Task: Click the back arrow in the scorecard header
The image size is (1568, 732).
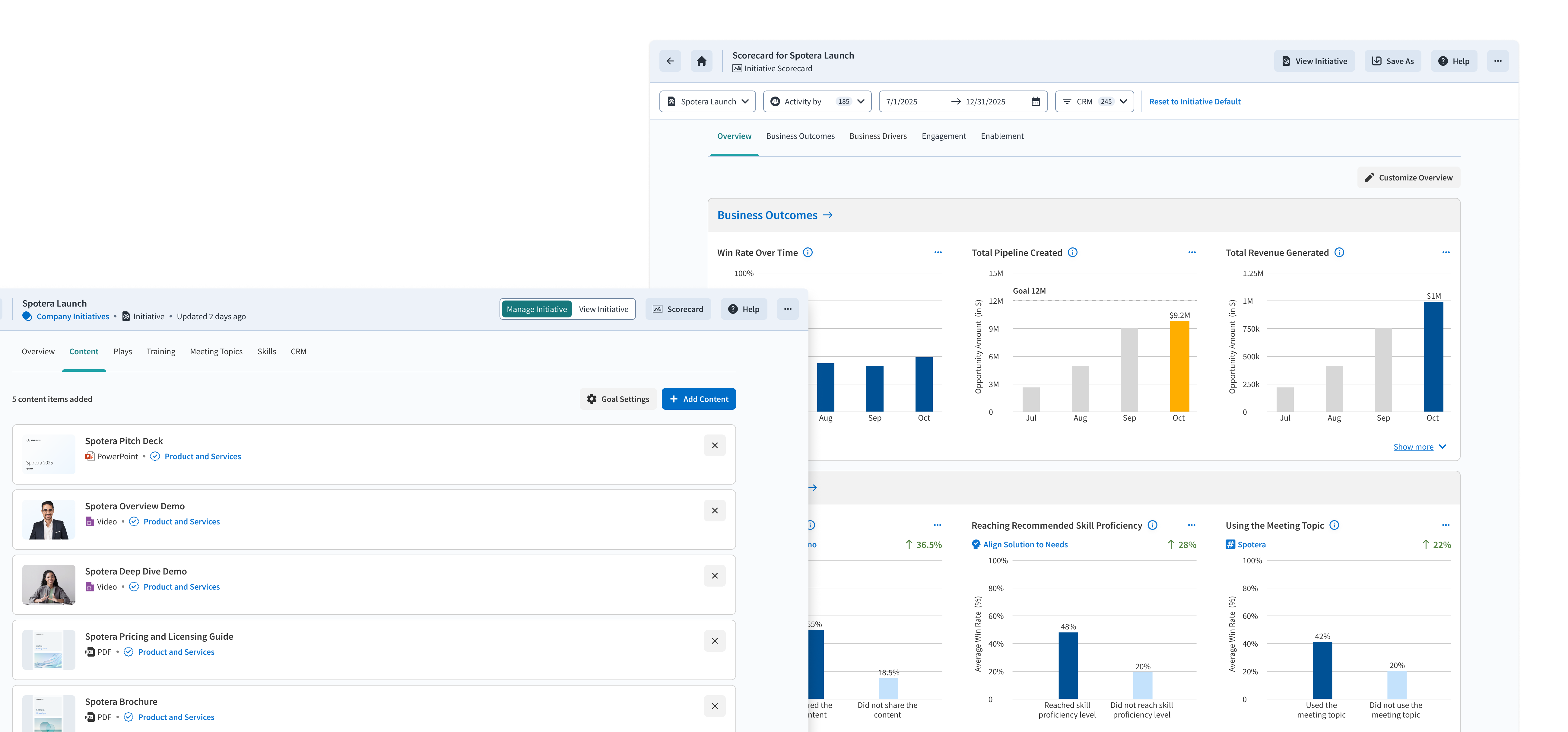Action: coord(670,61)
